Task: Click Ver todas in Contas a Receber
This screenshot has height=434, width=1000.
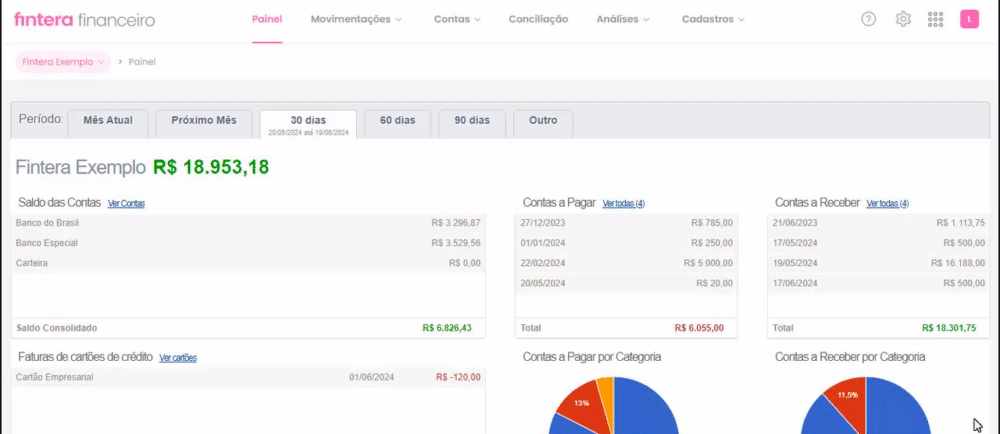Action: coord(887,204)
